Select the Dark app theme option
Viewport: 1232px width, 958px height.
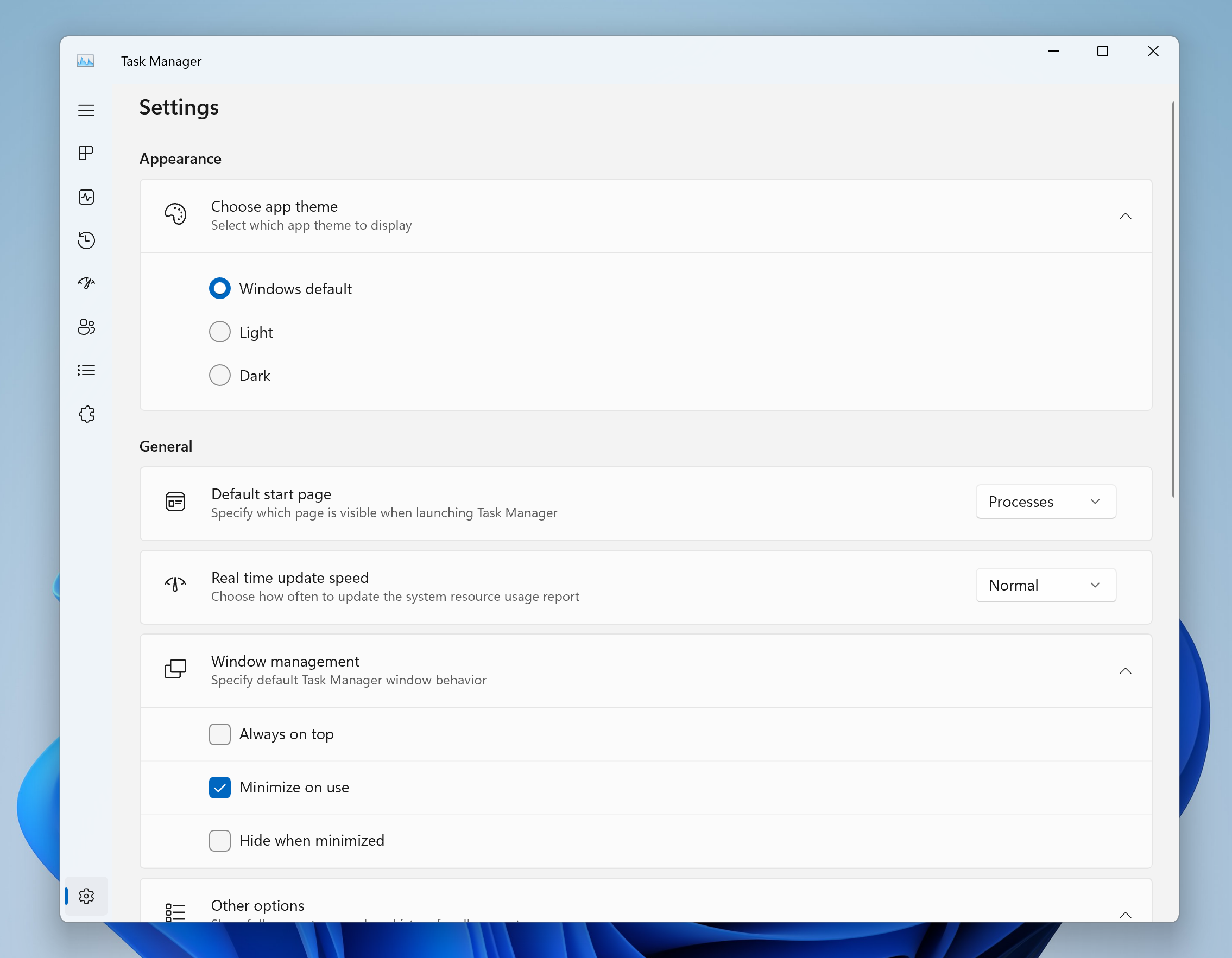tap(220, 375)
